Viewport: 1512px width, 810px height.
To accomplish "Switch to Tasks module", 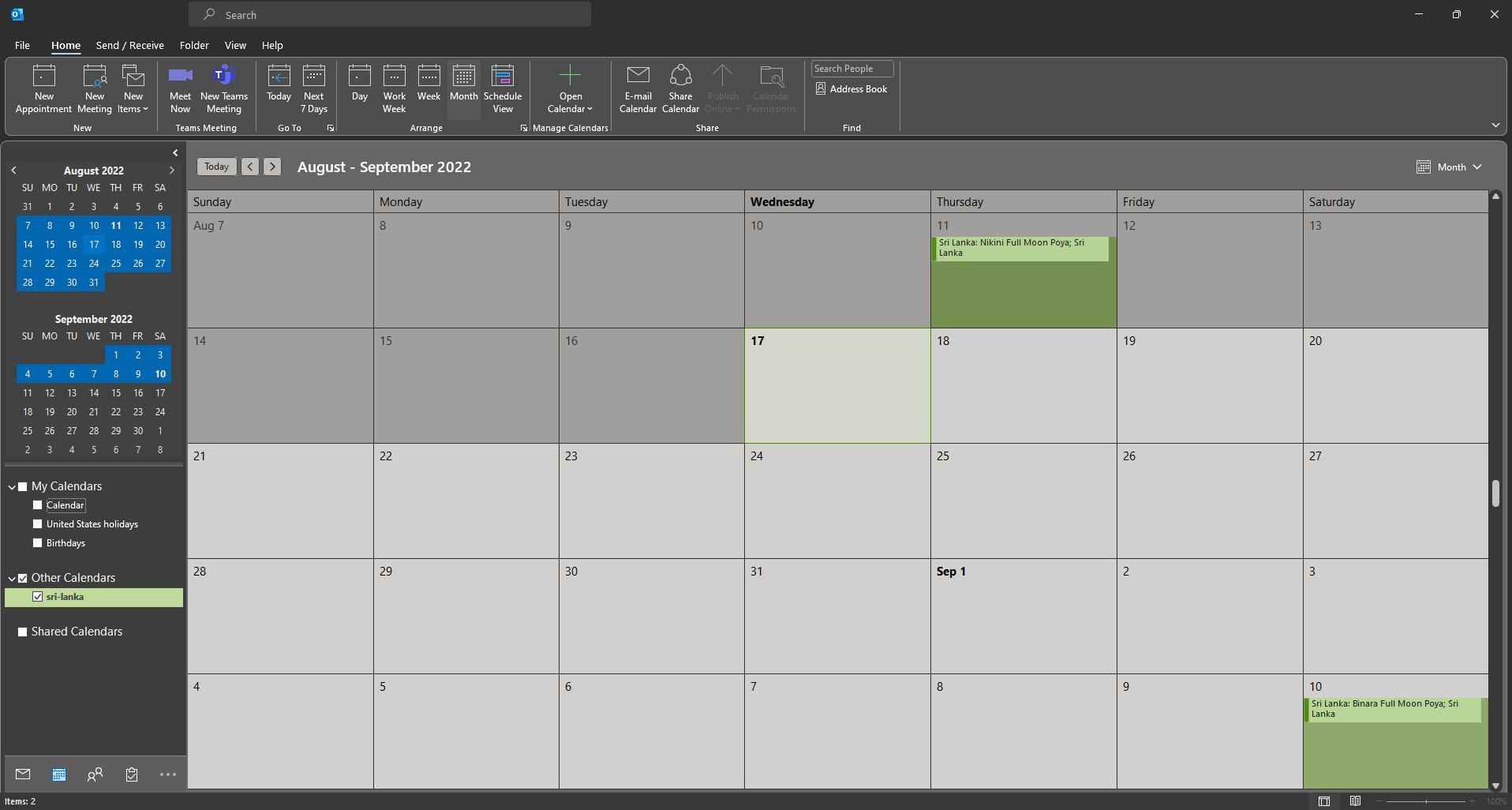I will pos(132,774).
